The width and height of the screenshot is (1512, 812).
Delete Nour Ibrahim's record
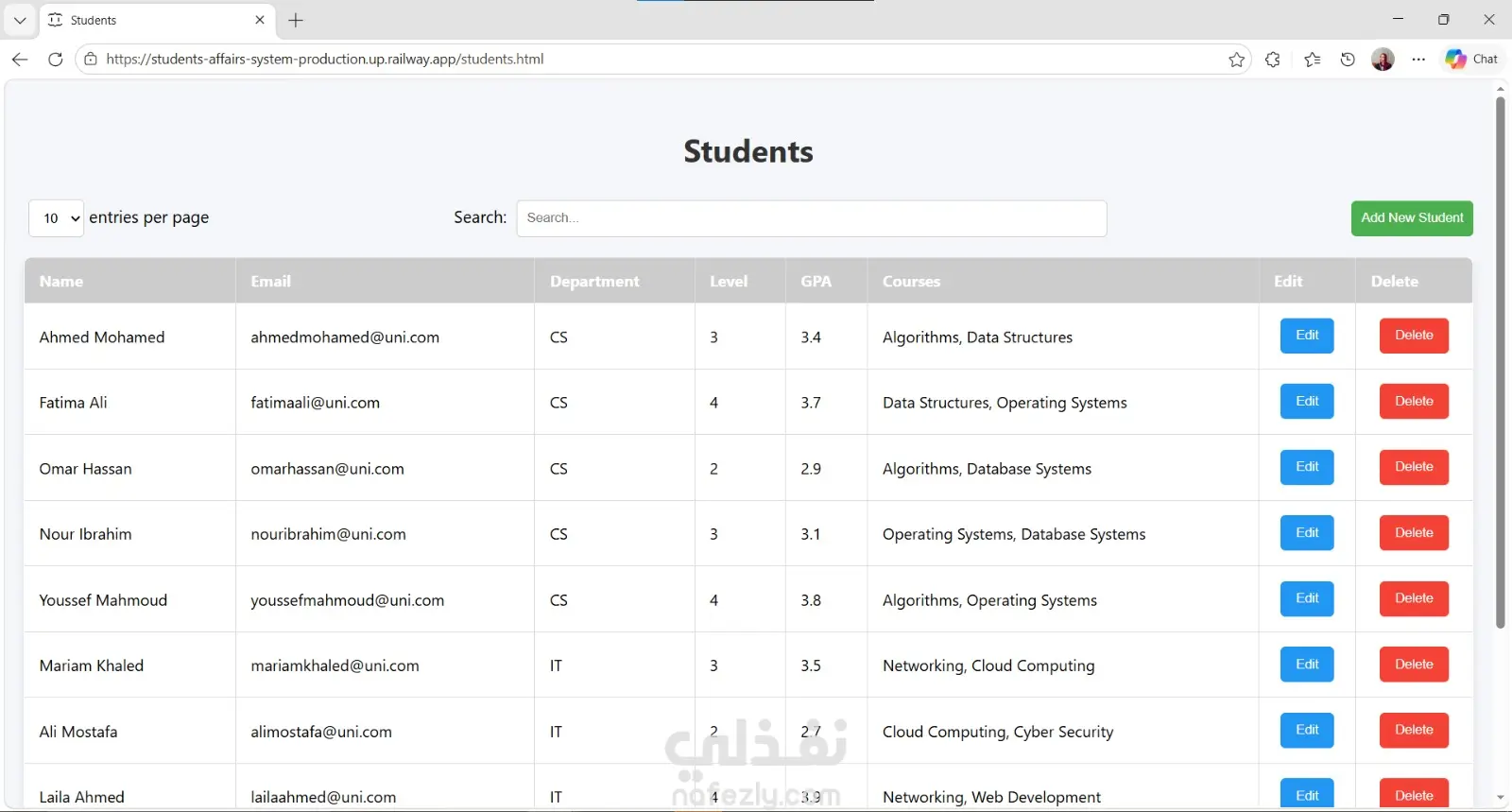pyautogui.click(x=1414, y=533)
